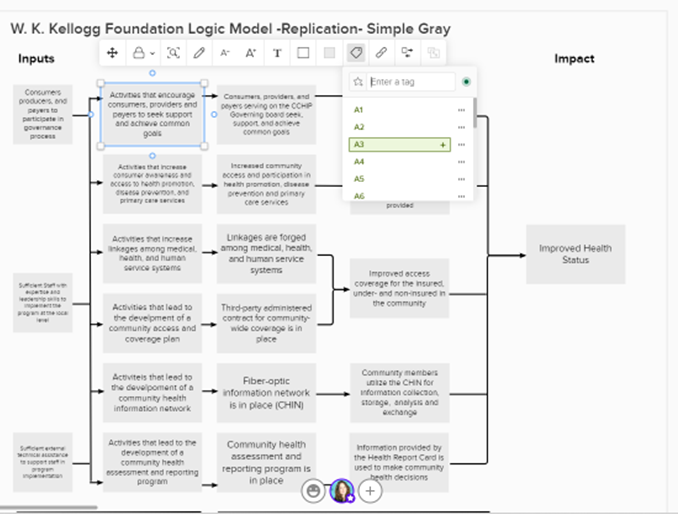Increase font size with A+ icon

(x=251, y=53)
